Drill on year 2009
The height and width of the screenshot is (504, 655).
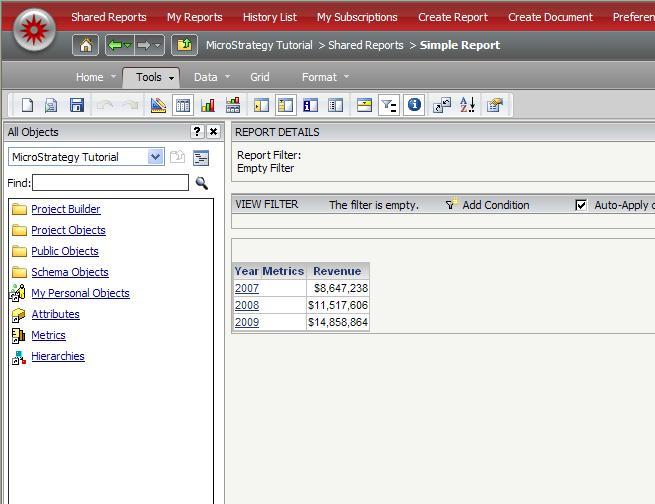tap(247, 322)
